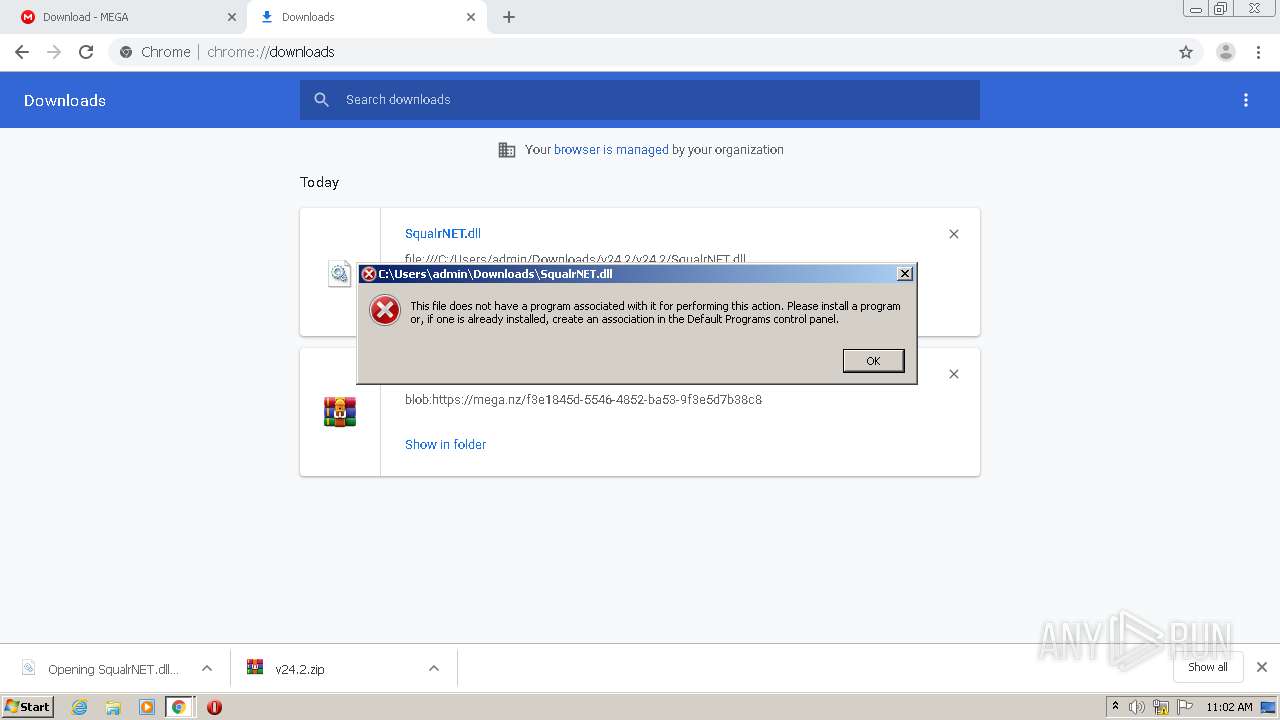This screenshot has height=720, width=1280.
Task: Click the red Opera-style taskbar icon
Action: 214,707
